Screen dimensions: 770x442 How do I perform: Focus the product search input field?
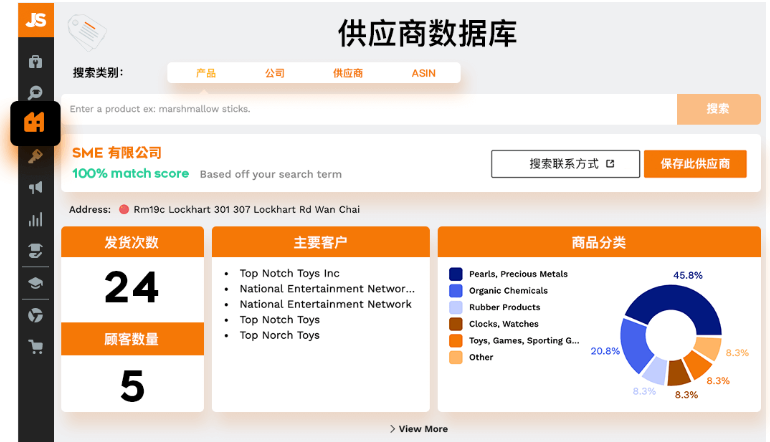point(369,109)
